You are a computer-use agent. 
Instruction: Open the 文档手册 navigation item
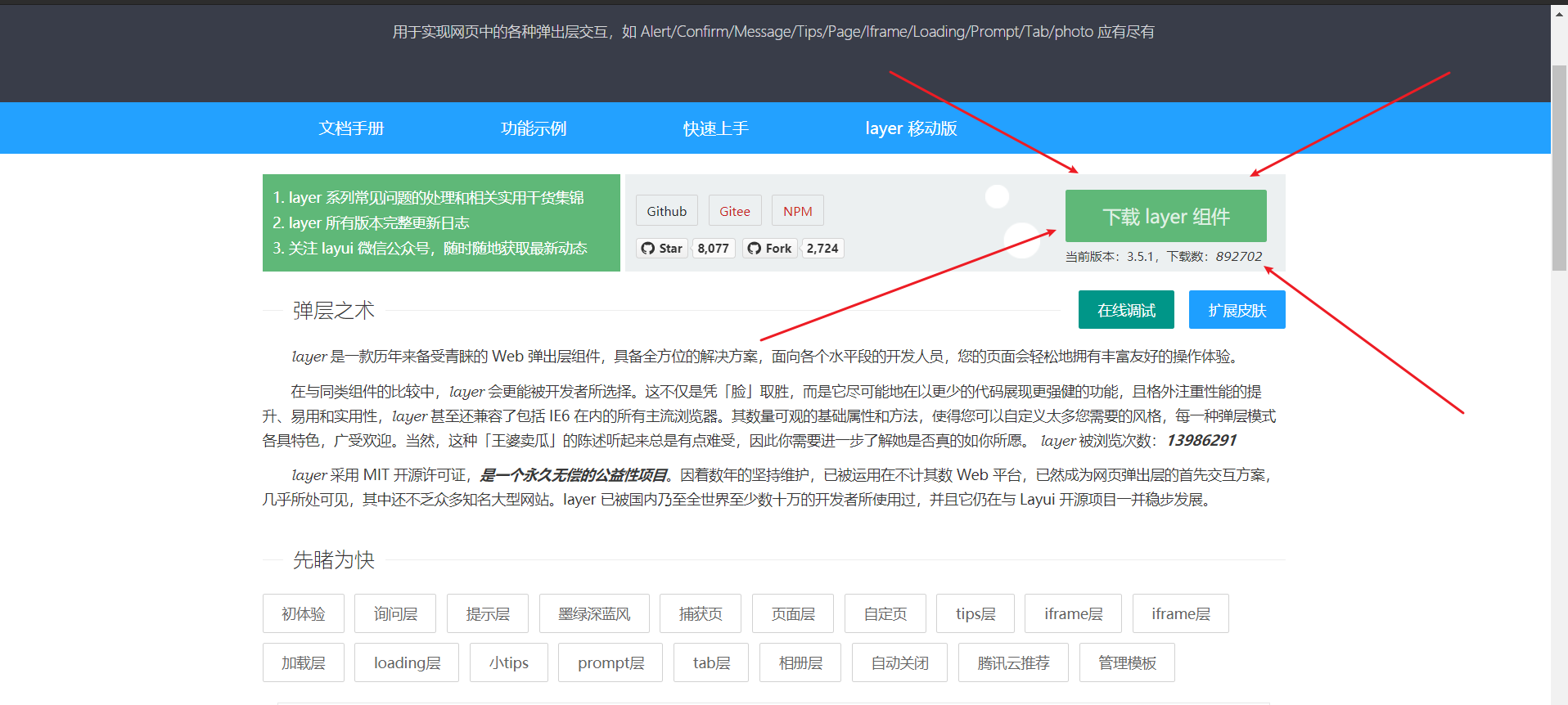tap(351, 128)
